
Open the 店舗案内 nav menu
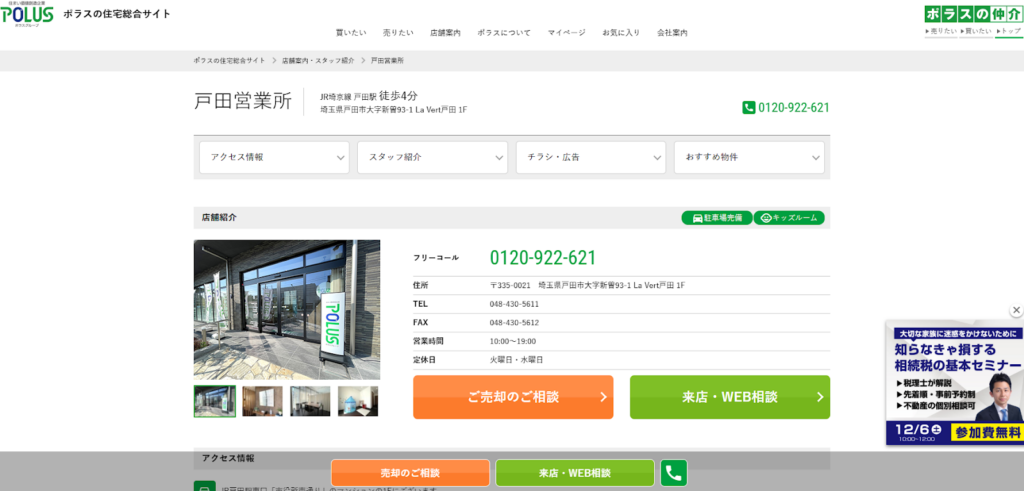[x=445, y=33]
